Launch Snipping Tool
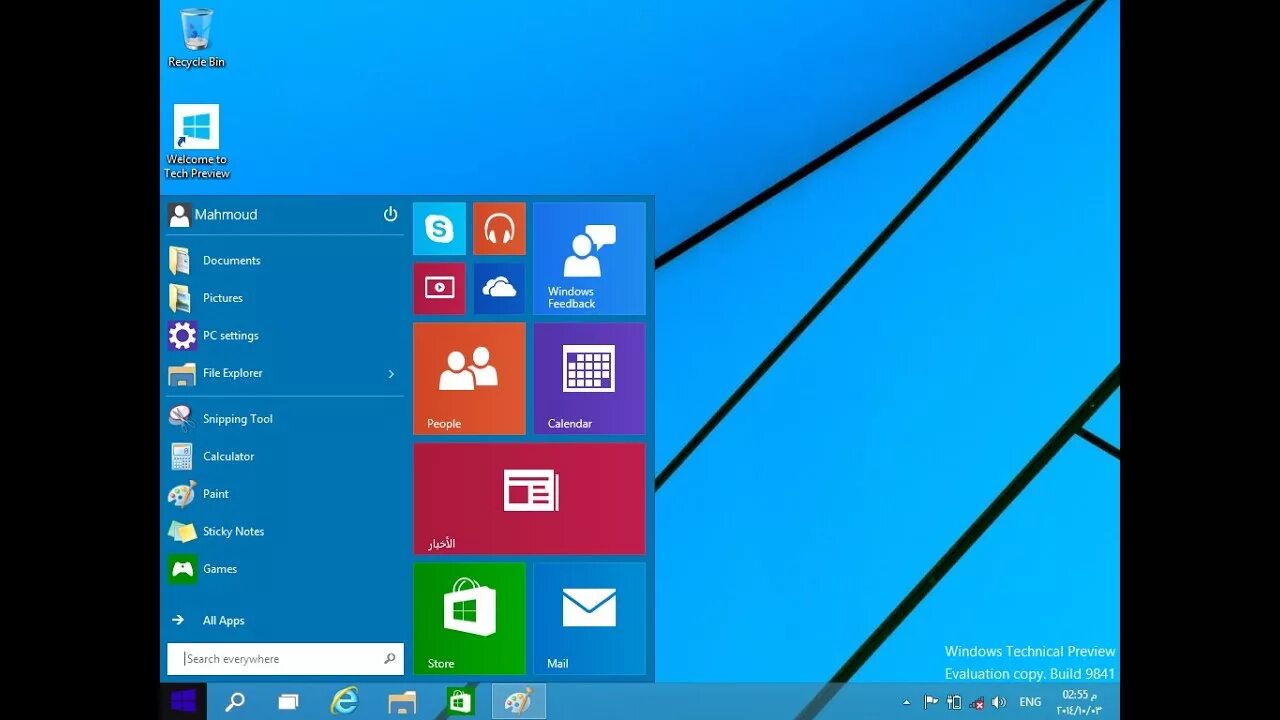This screenshot has width=1280, height=720. (x=285, y=419)
